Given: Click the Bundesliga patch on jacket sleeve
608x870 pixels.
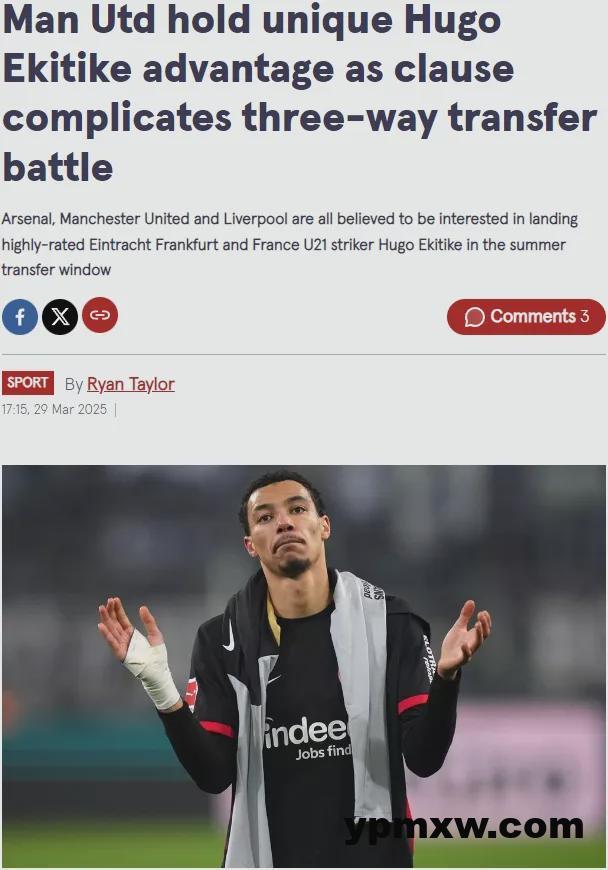Looking at the screenshot, I should coord(191,693).
